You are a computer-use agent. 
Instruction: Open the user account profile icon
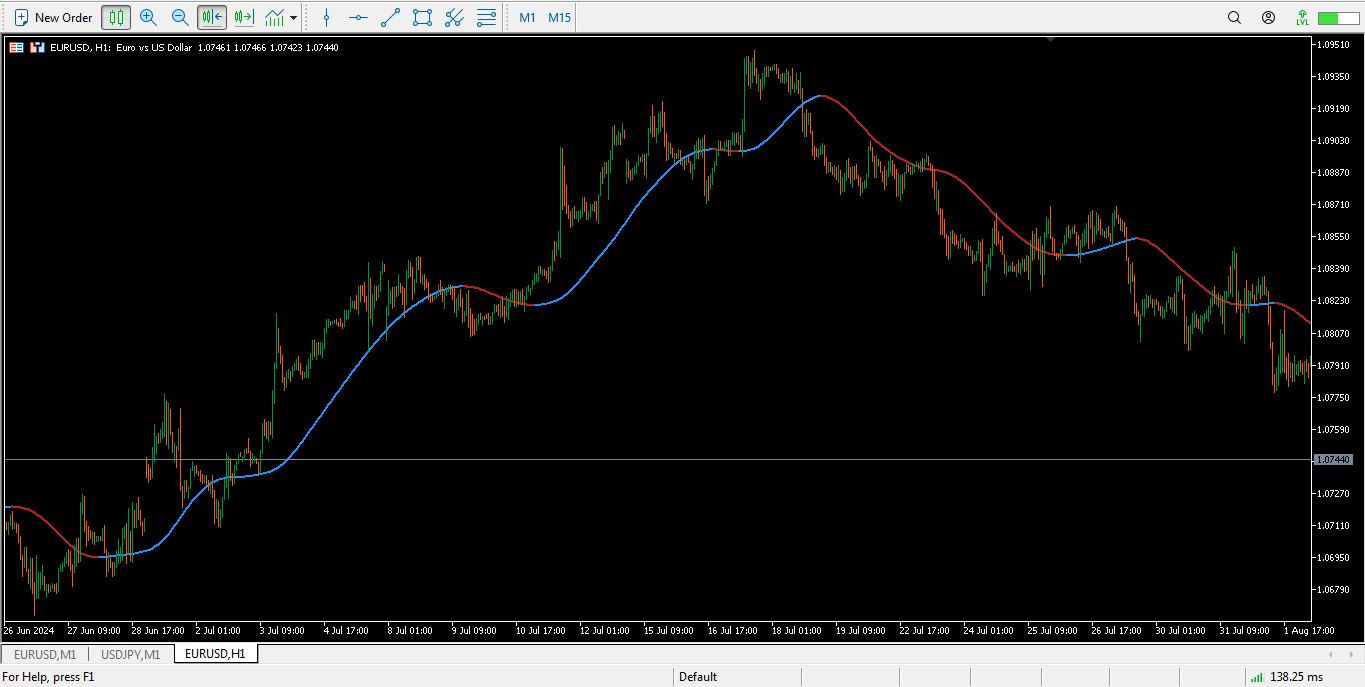[x=1268, y=17]
